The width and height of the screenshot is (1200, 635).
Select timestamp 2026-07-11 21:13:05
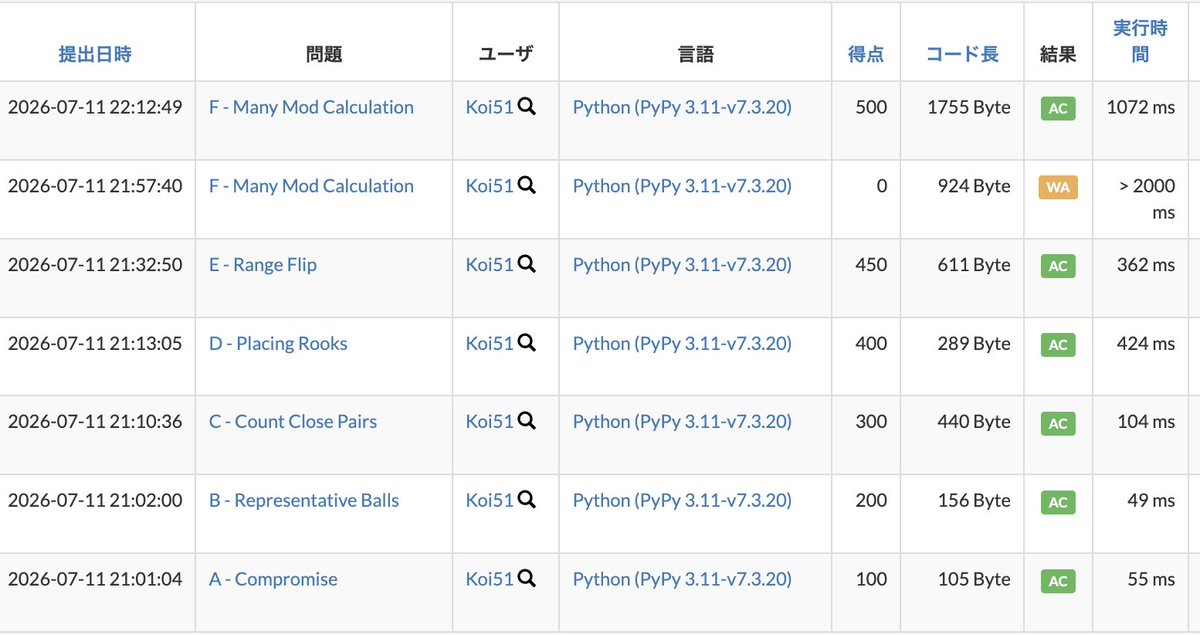pos(95,343)
